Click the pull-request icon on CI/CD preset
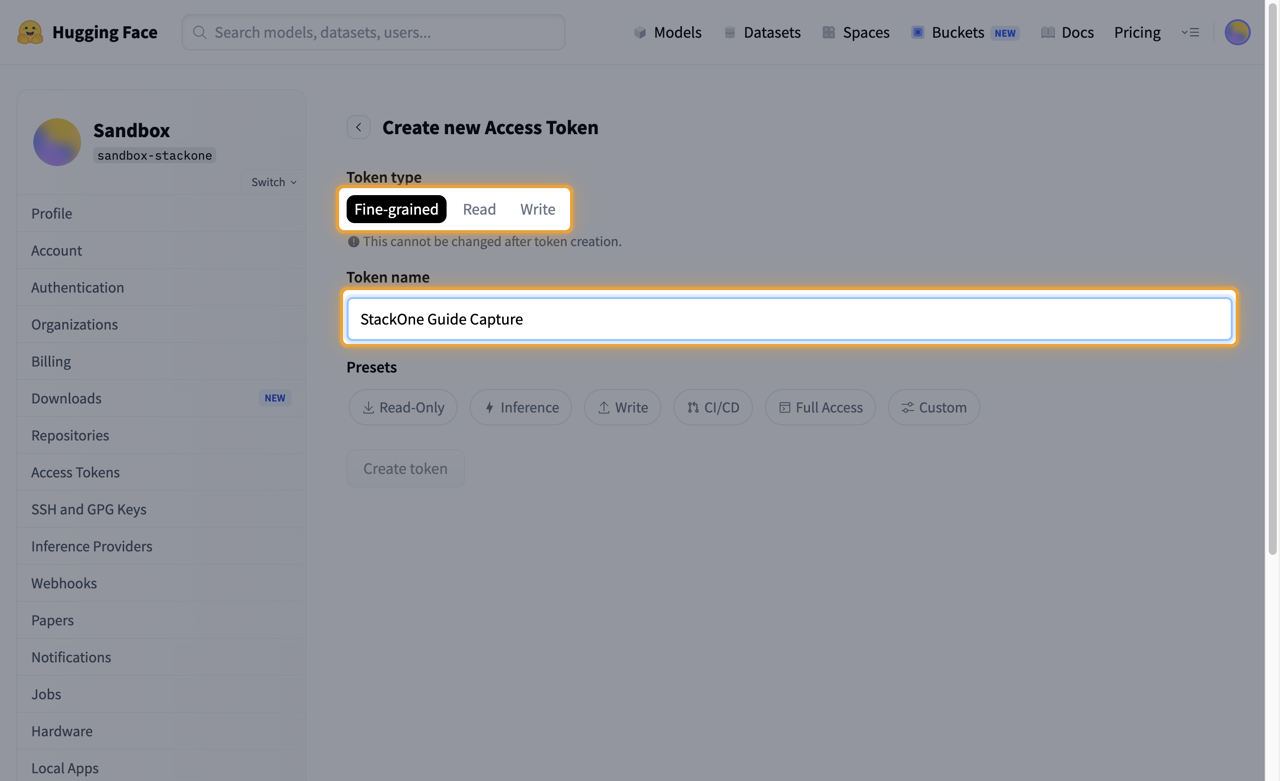The height and width of the screenshot is (781, 1280). 693,407
